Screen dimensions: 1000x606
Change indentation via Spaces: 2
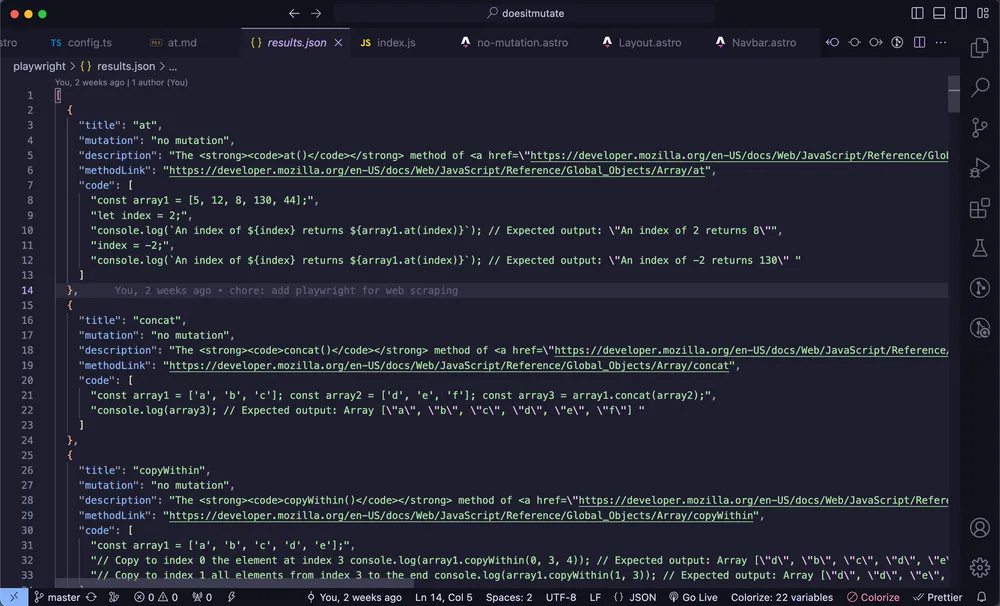tap(509, 597)
